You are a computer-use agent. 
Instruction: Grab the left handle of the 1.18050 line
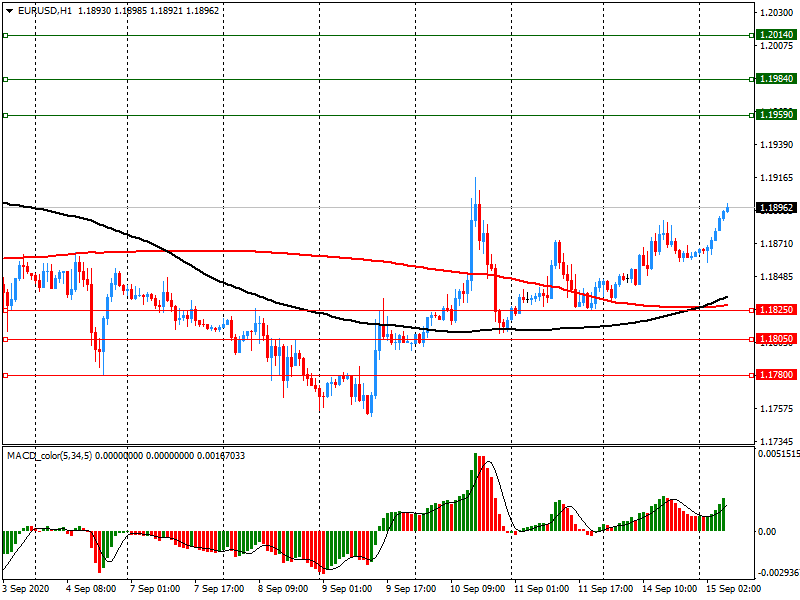click(6, 339)
